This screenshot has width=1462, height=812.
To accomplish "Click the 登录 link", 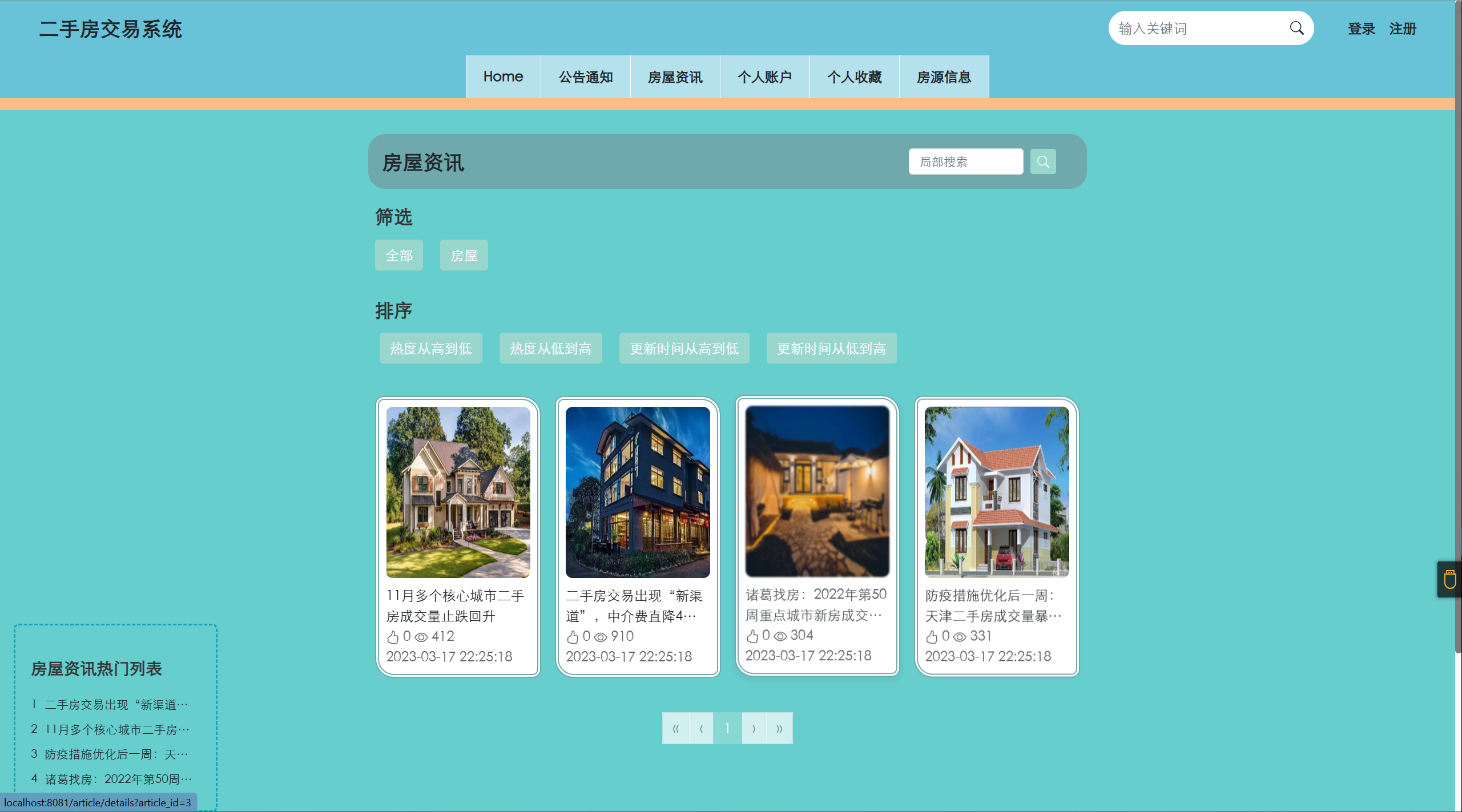I will 1362,29.
